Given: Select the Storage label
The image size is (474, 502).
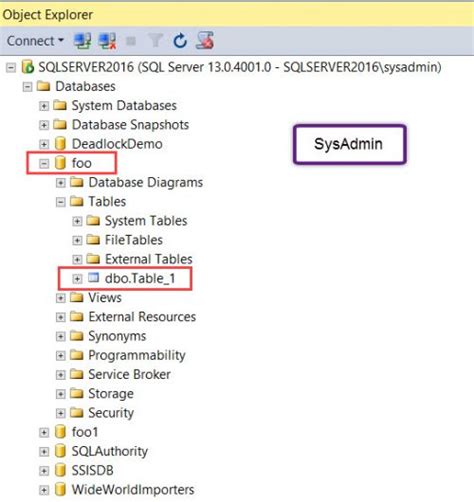Looking at the screenshot, I should click(111, 394).
